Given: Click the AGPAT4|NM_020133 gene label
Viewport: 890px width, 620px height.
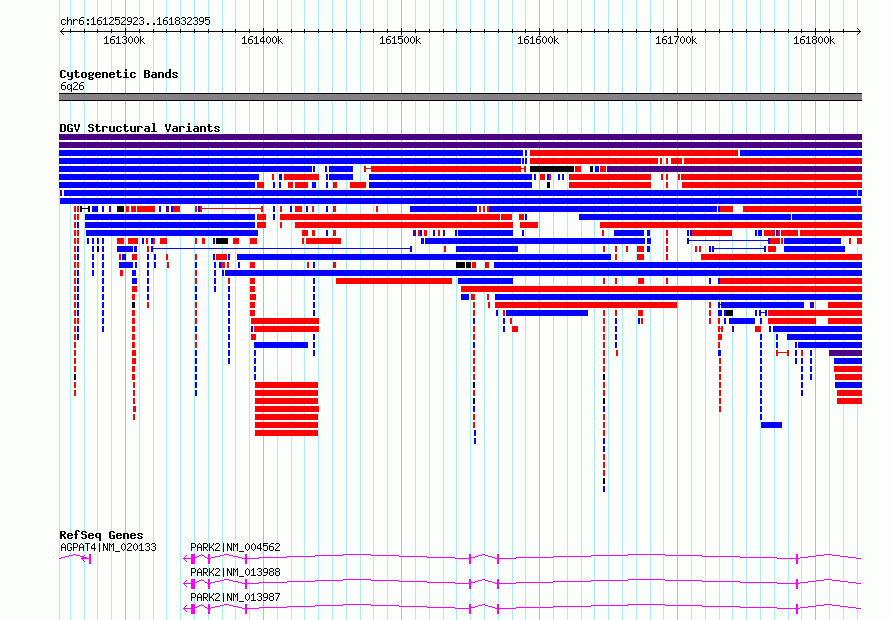Looking at the screenshot, I should tap(108, 547).
